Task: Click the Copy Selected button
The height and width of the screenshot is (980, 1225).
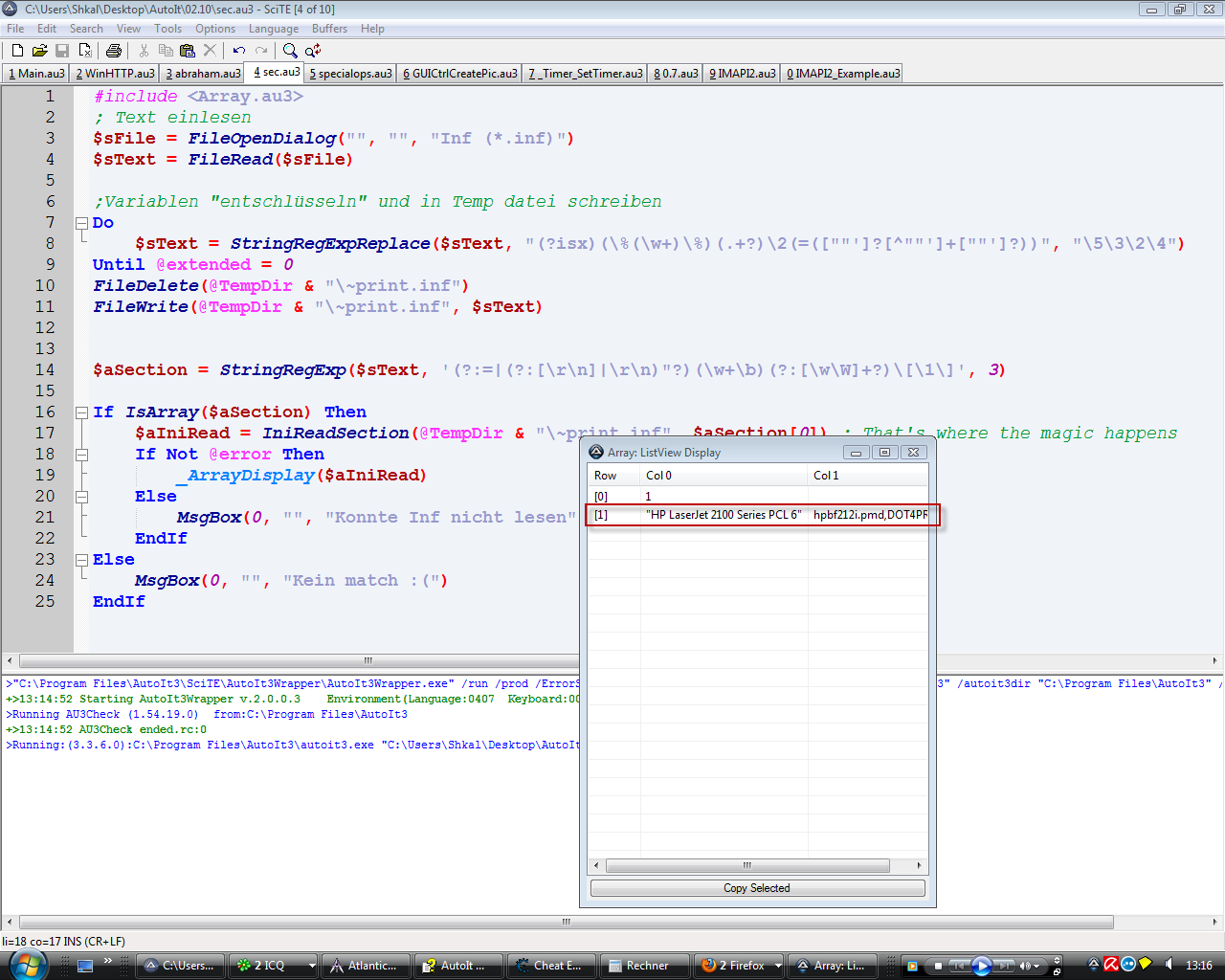Action: pos(757,888)
